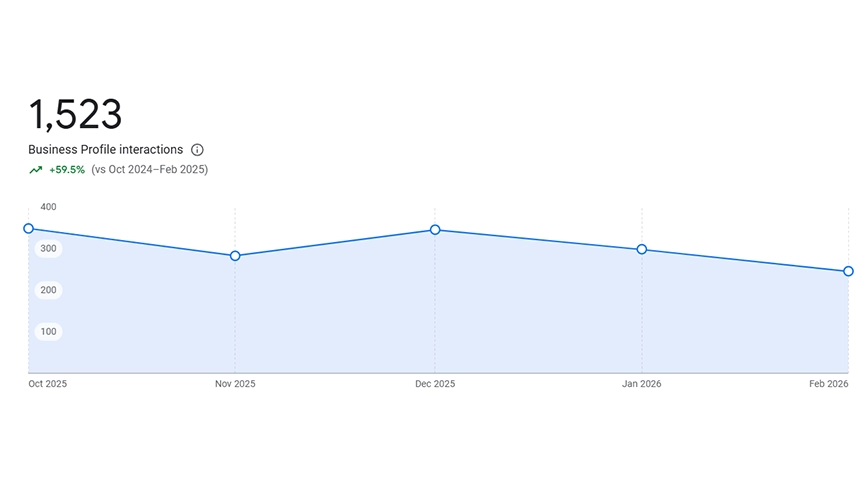Click the 400 y-axis label
This screenshot has width=865, height=485.
point(48,207)
